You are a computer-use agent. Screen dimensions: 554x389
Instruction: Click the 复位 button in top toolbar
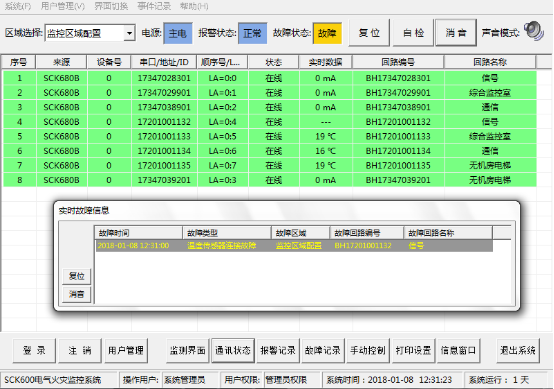[369, 33]
